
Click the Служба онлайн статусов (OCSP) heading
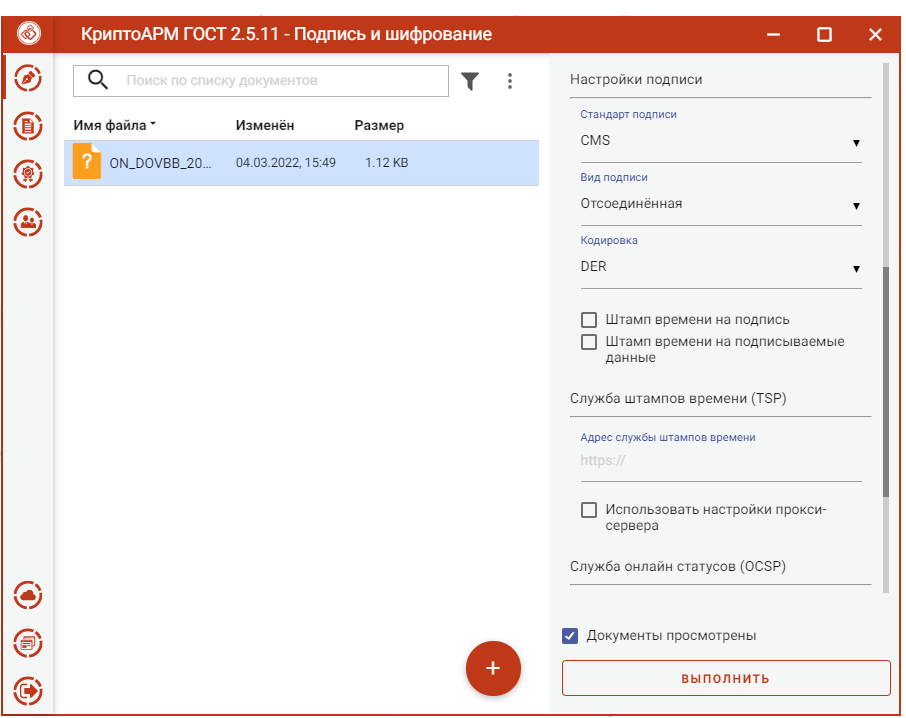678,567
